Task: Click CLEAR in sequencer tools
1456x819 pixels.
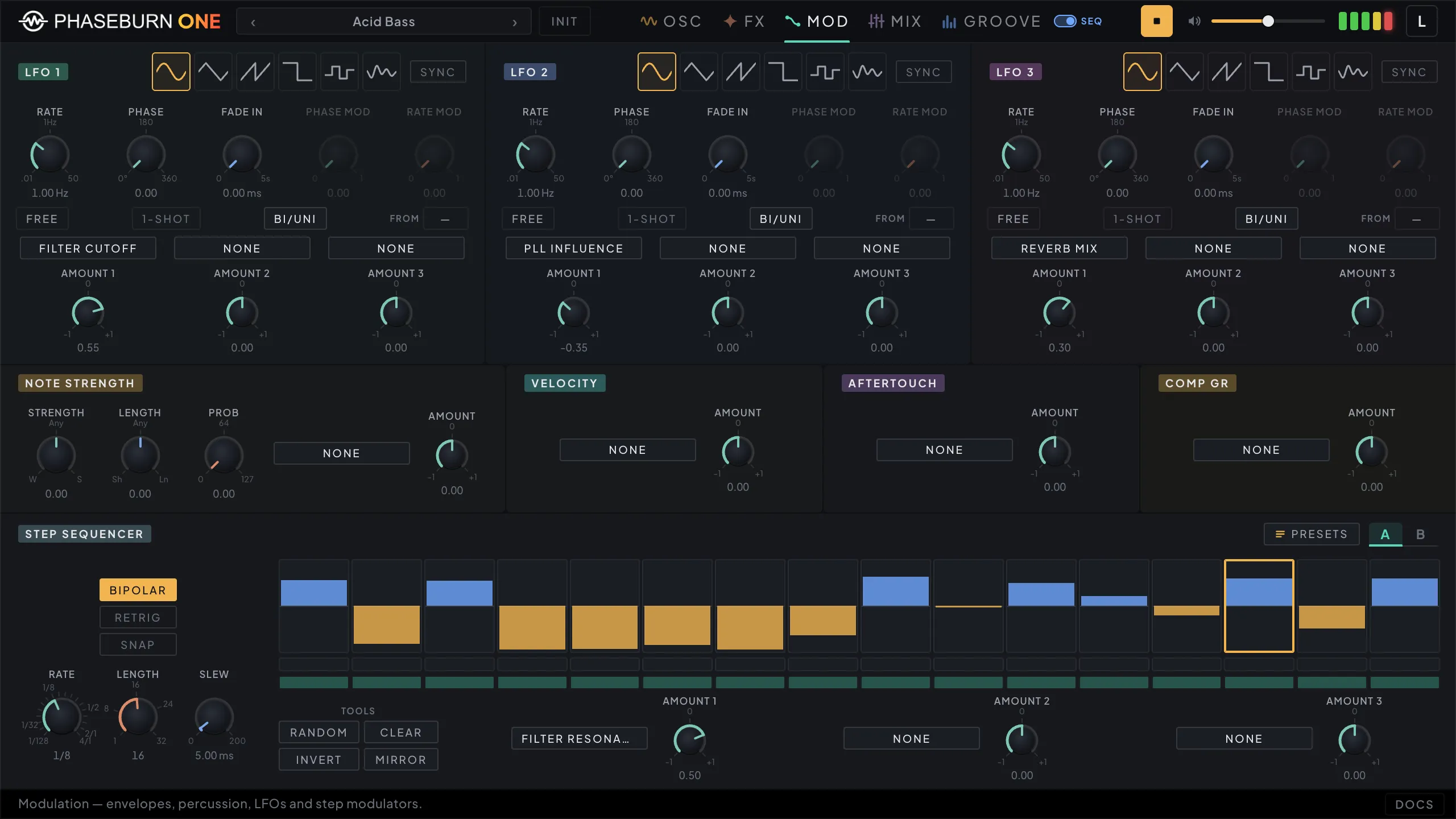Action: pos(401,732)
